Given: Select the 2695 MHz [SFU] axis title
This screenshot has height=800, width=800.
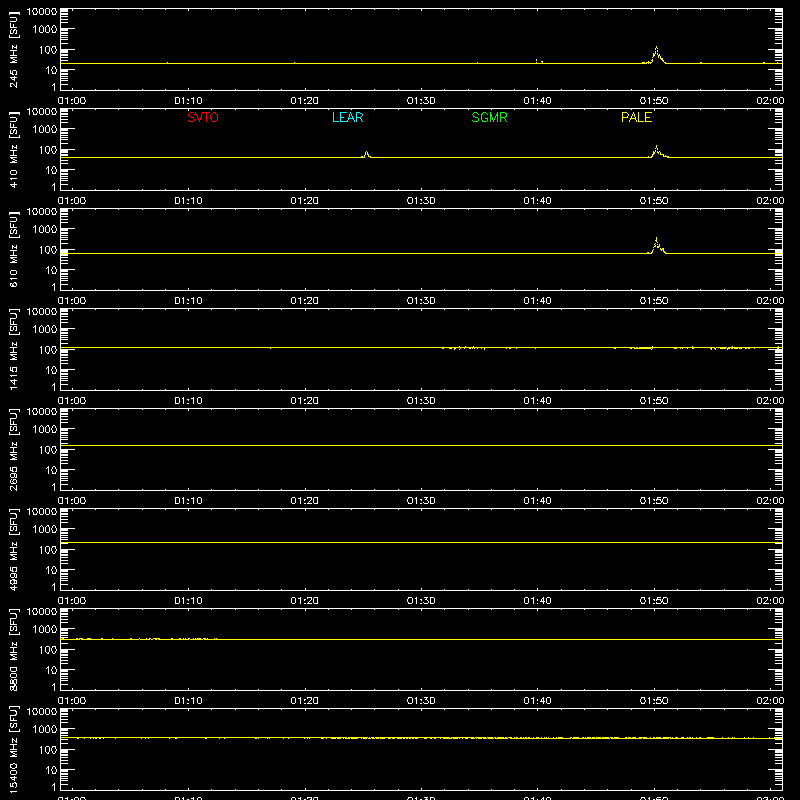Looking at the screenshot, I should point(14,449).
